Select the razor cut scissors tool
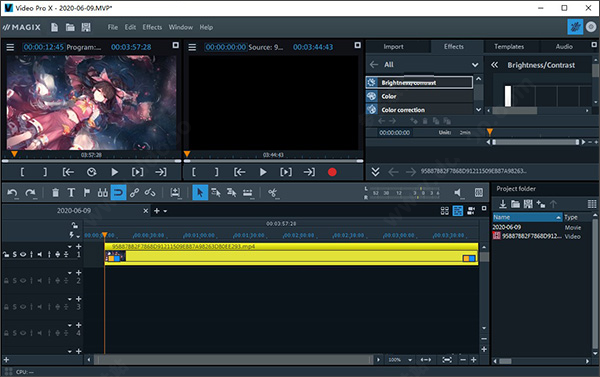 (x=272, y=193)
